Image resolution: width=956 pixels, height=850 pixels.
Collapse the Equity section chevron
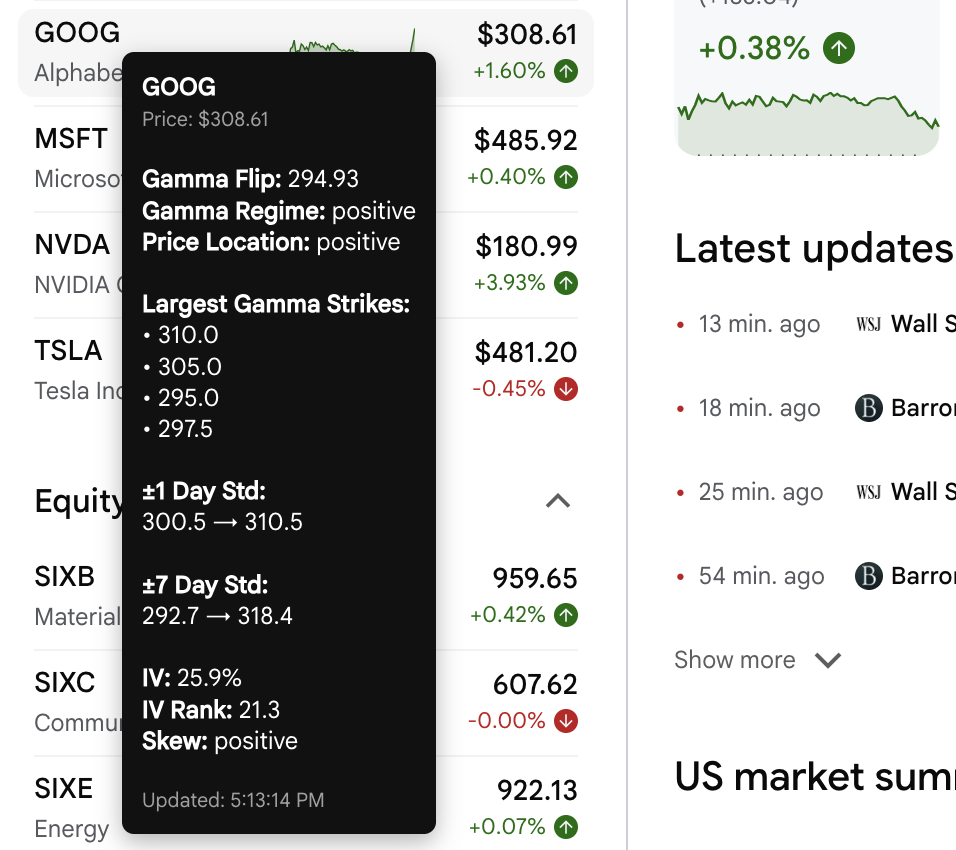(x=558, y=501)
